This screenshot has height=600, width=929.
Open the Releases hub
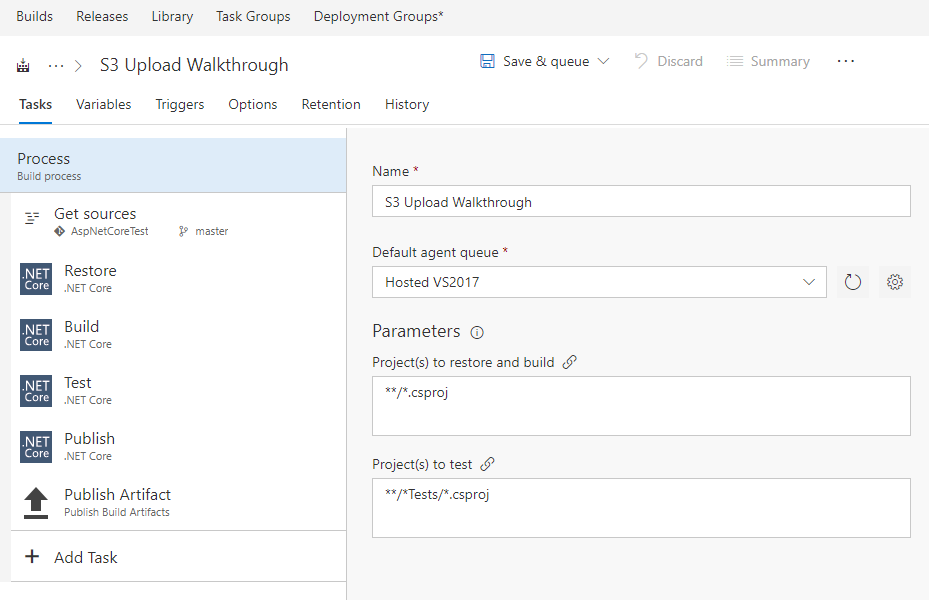coord(102,16)
